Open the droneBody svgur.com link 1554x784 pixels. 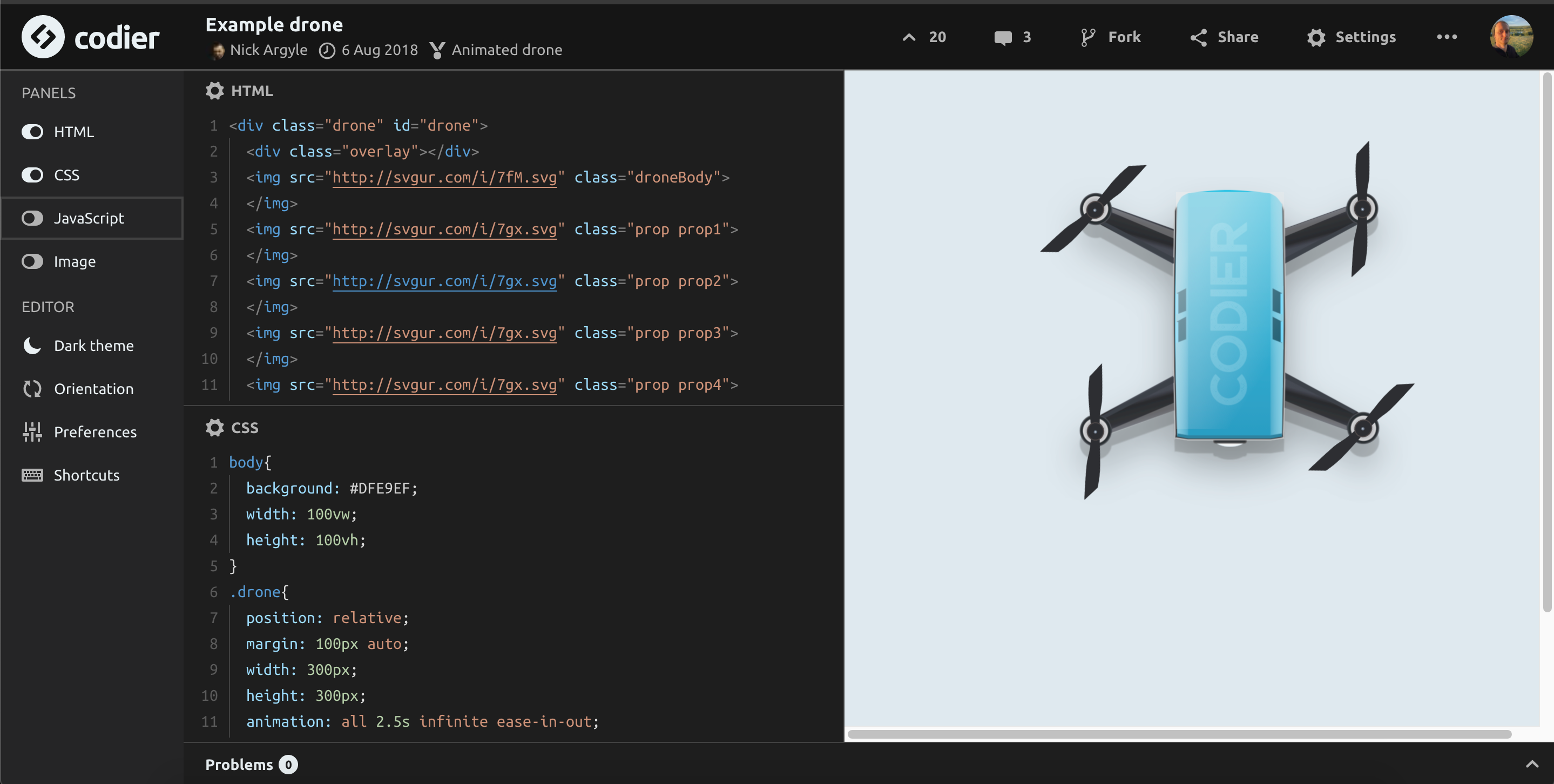click(x=444, y=177)
